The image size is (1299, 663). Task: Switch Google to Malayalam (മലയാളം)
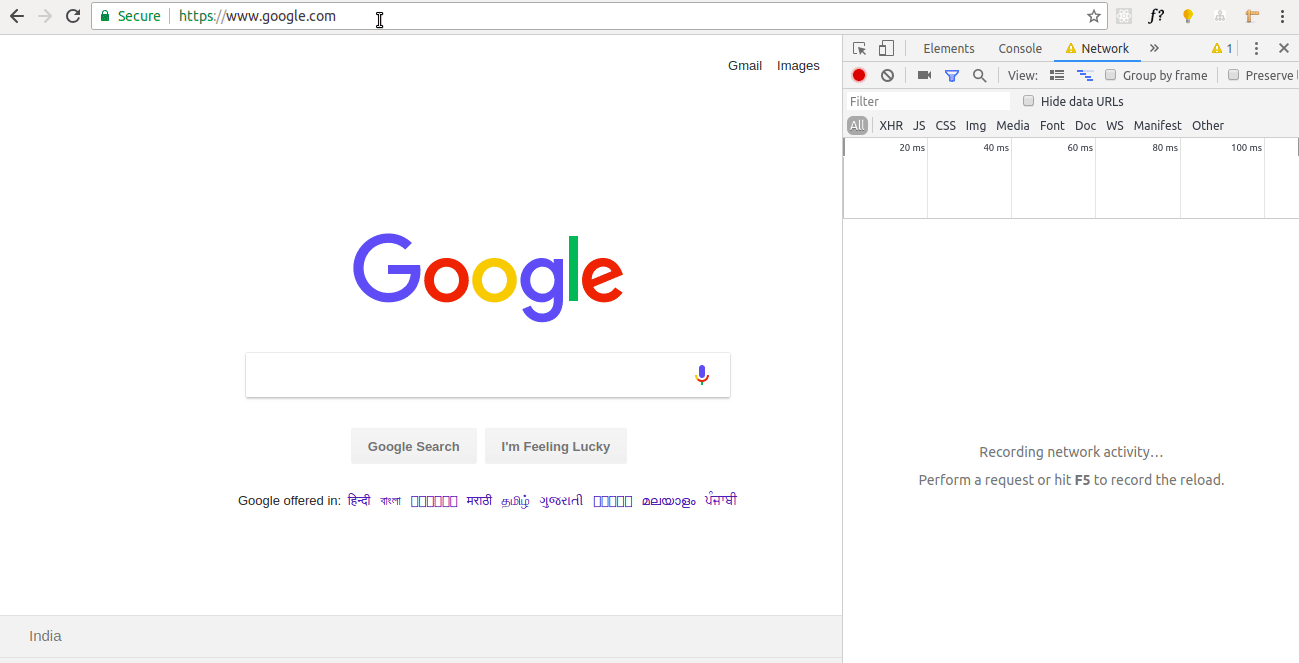[x=668, y=501]
